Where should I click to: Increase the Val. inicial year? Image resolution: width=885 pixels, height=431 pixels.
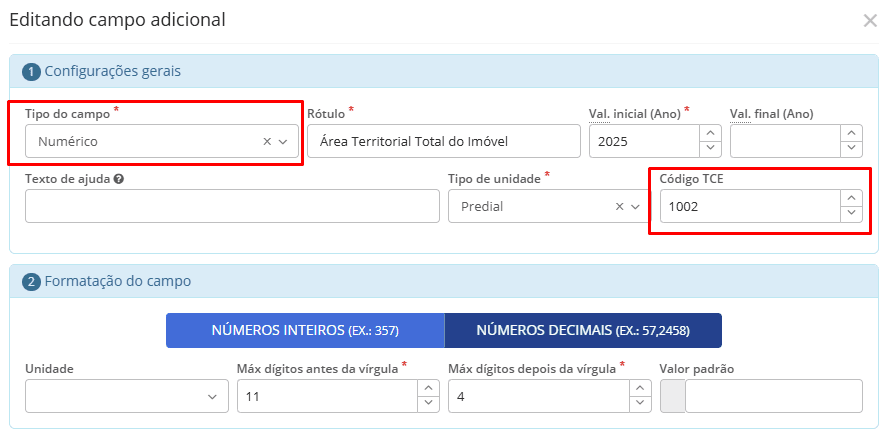click(x=709, y=133)
